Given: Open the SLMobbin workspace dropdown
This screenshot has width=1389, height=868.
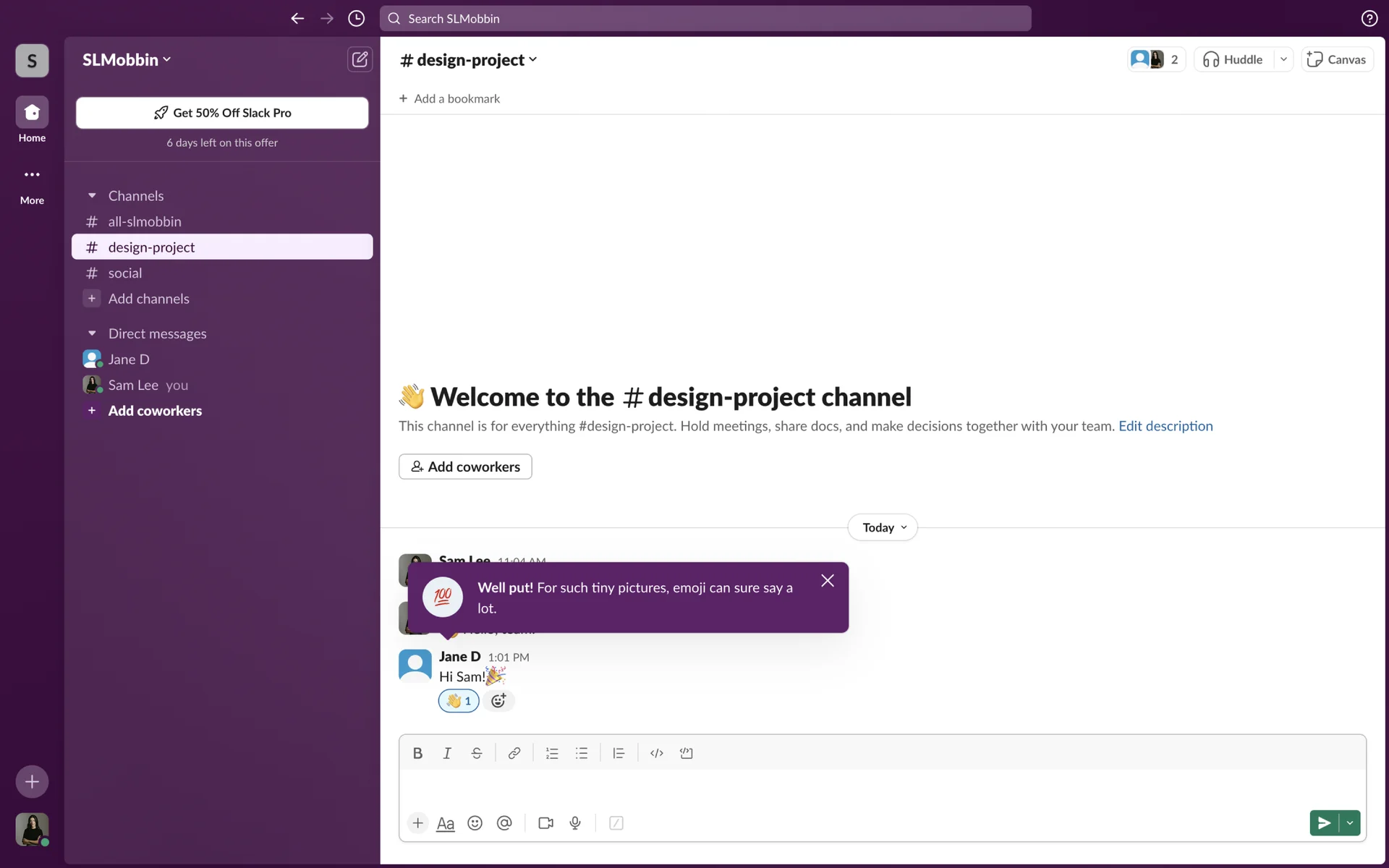Looking at the screenshot, I should tap(127, 60).
